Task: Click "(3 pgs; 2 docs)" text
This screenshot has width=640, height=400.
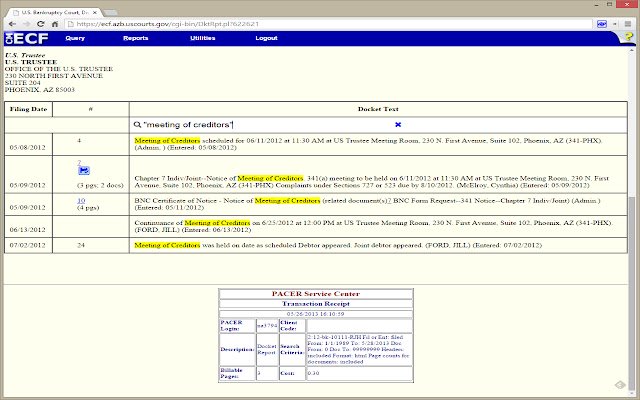Action: click(100, 185)
